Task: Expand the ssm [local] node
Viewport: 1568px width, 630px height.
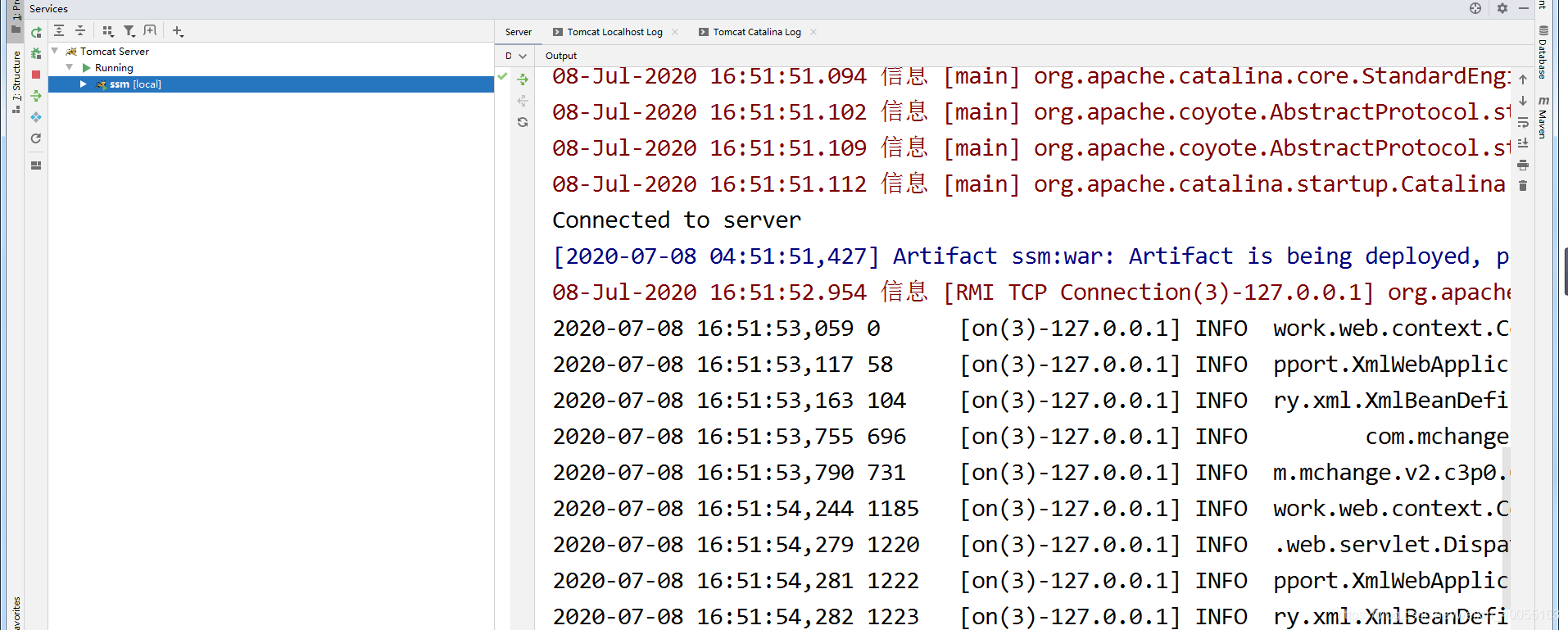Action: coord(83,84)
